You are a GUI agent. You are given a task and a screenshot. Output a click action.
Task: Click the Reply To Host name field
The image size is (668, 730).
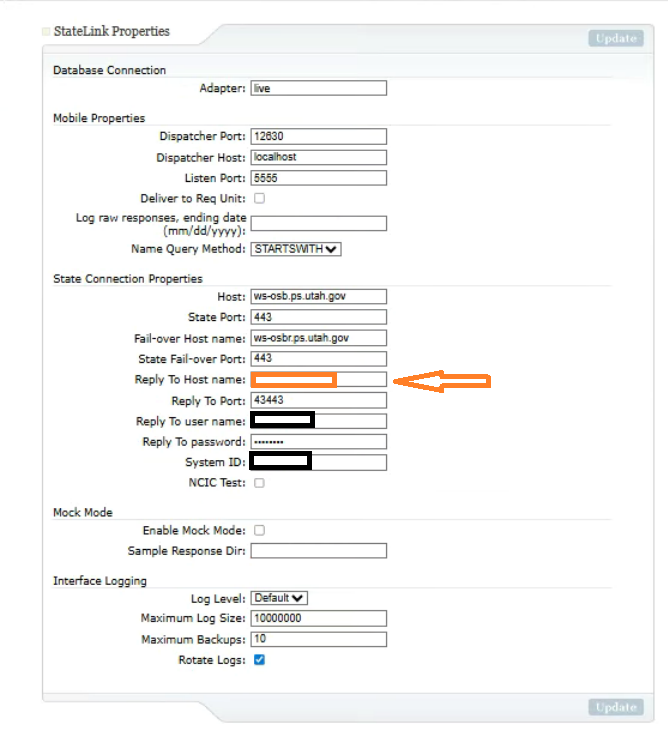318,379
